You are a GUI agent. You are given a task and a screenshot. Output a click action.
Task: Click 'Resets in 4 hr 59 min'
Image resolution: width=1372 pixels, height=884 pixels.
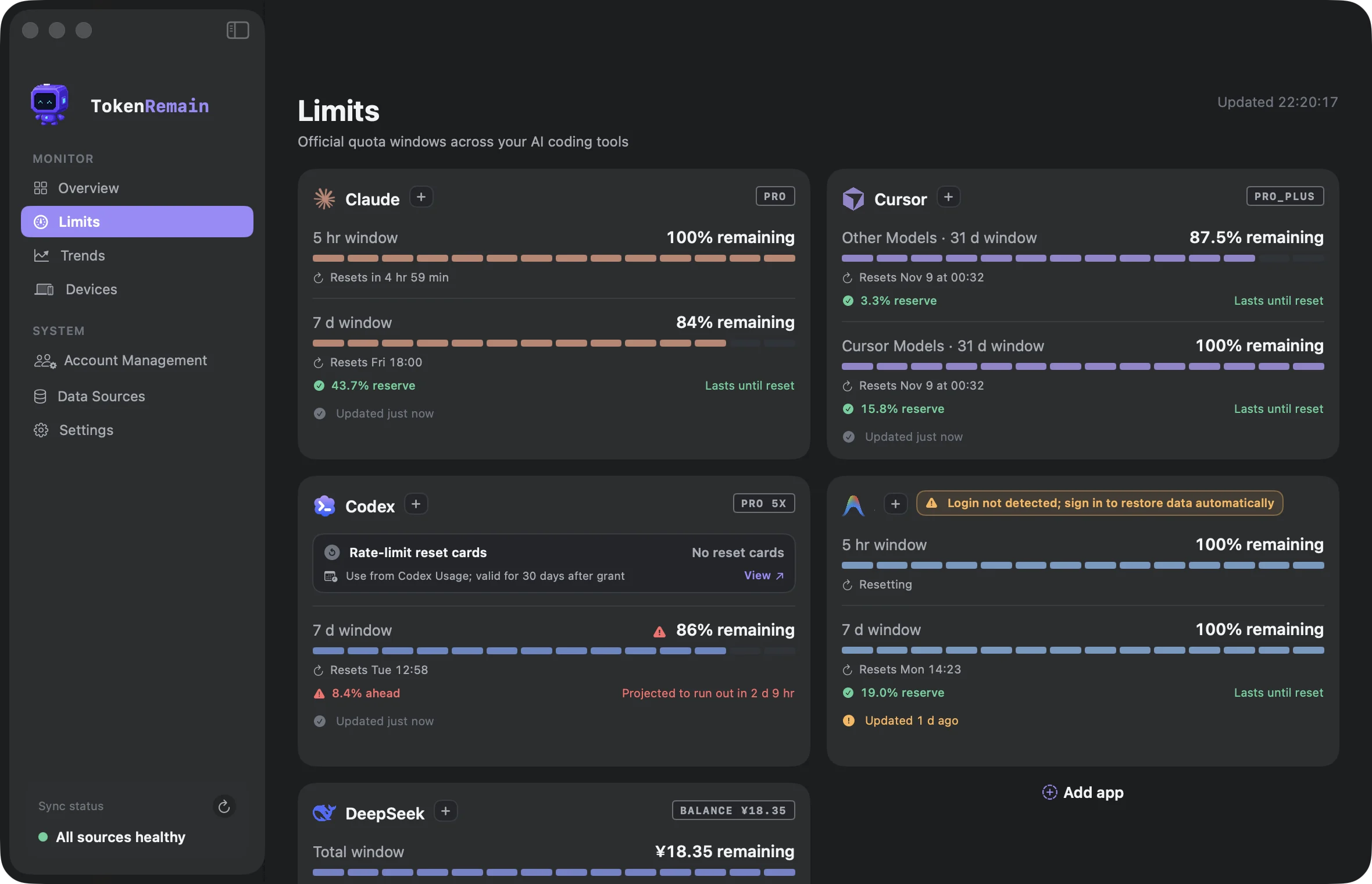[389, 277]
